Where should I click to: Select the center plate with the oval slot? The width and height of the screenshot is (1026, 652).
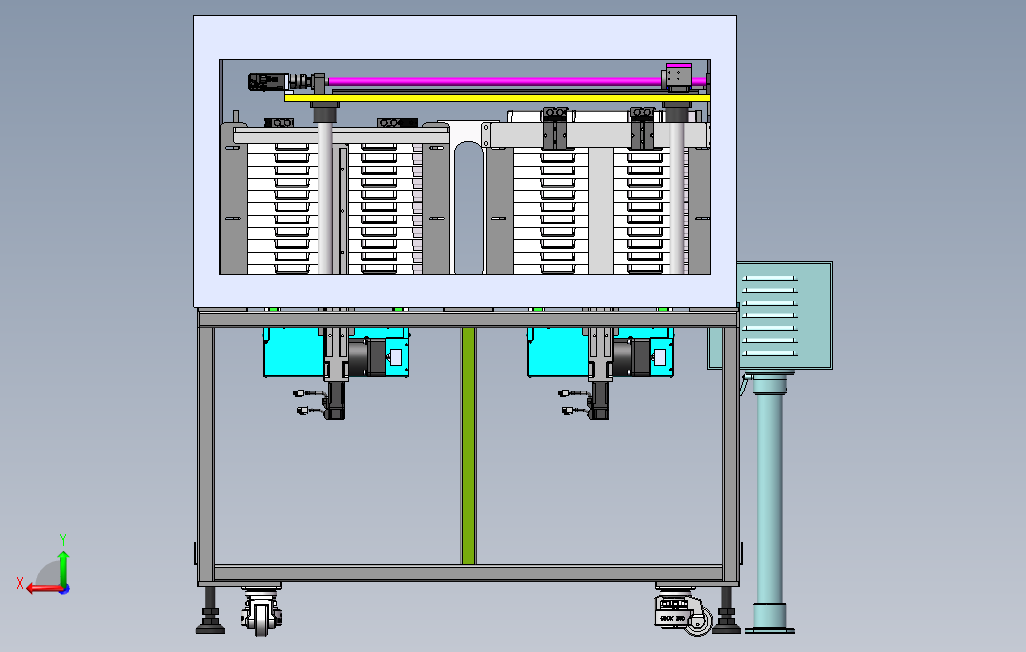pyautogui.click(x=469, y=198)
